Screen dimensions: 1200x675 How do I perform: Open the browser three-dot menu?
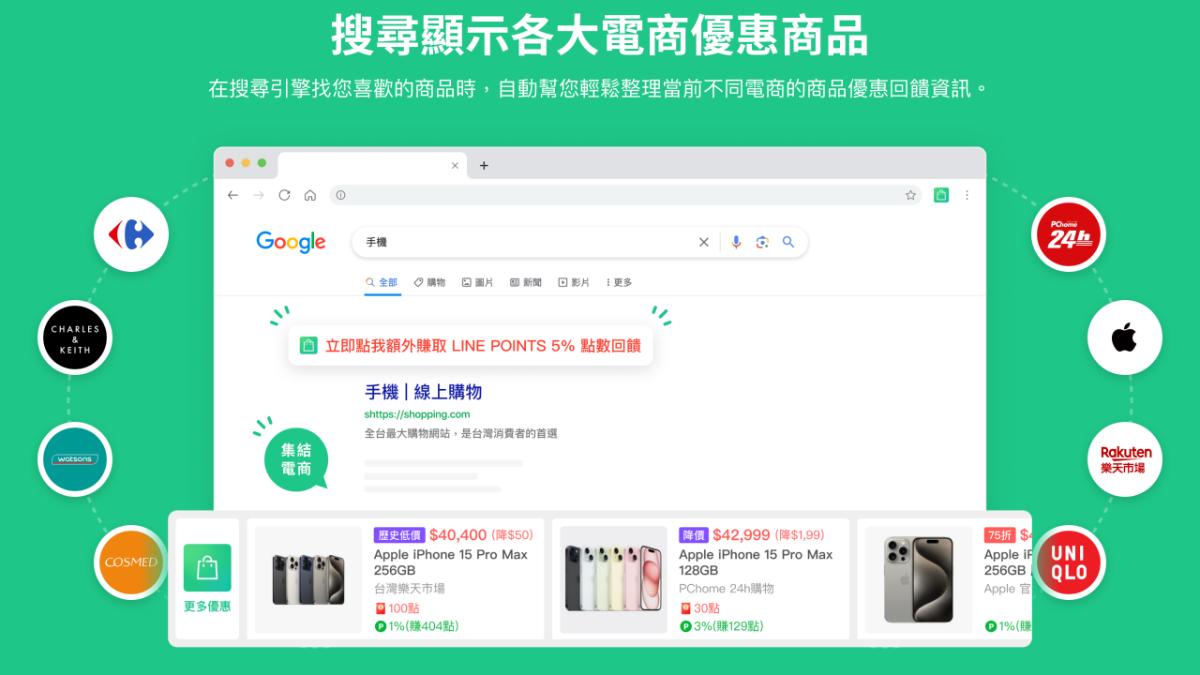[x=967, y=195]
